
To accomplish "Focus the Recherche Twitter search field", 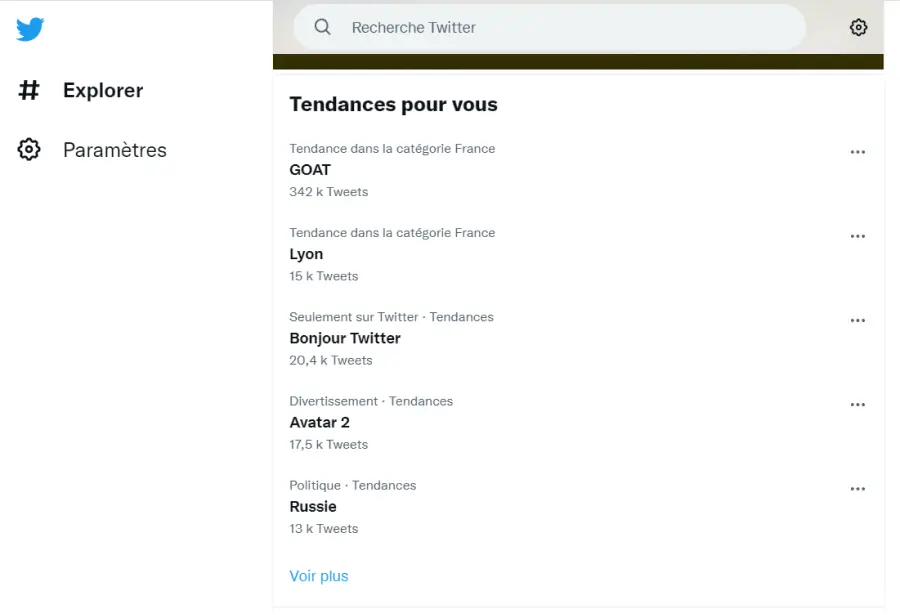I will point(549,27).
